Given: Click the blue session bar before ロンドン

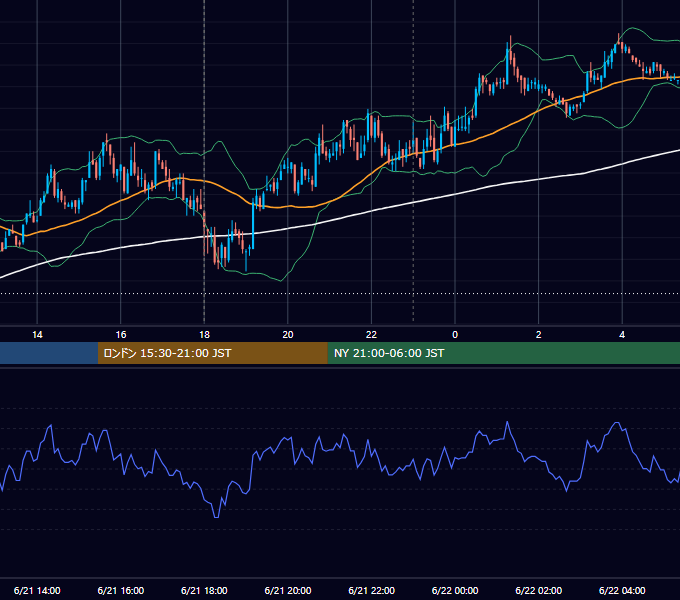Looking at the screenshot, I should coord(49,353).
